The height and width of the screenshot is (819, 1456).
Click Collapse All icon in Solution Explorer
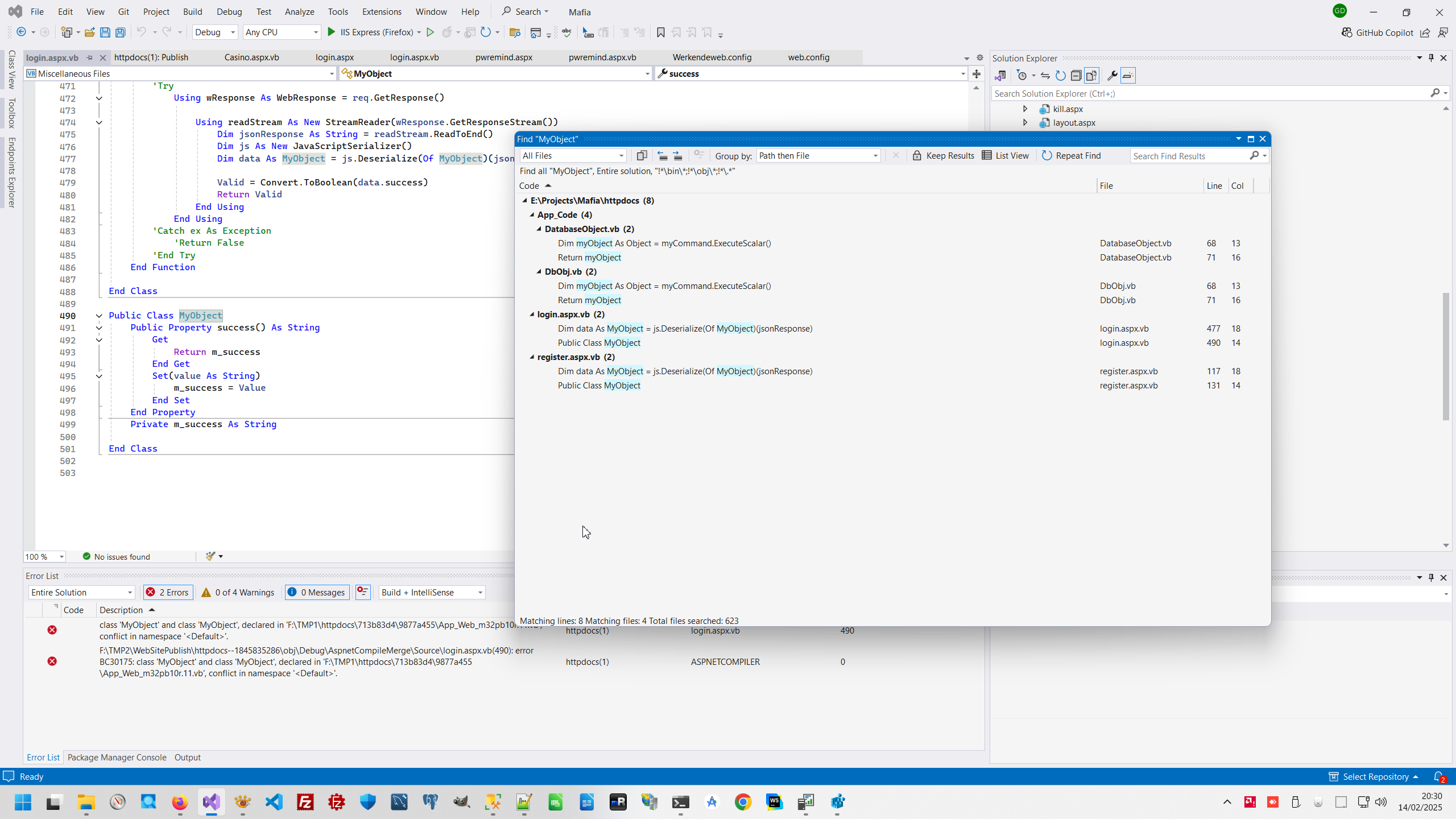[x=1076, y=76]
